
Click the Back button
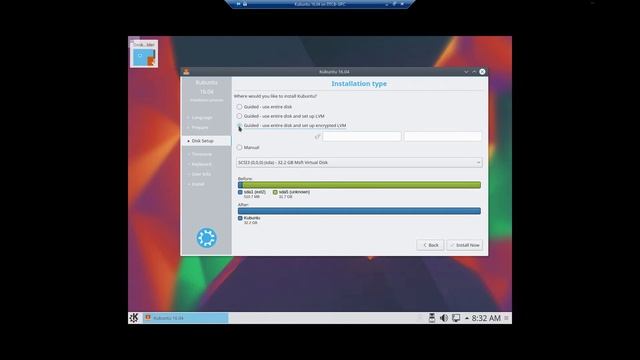click(x=430, y=245)
